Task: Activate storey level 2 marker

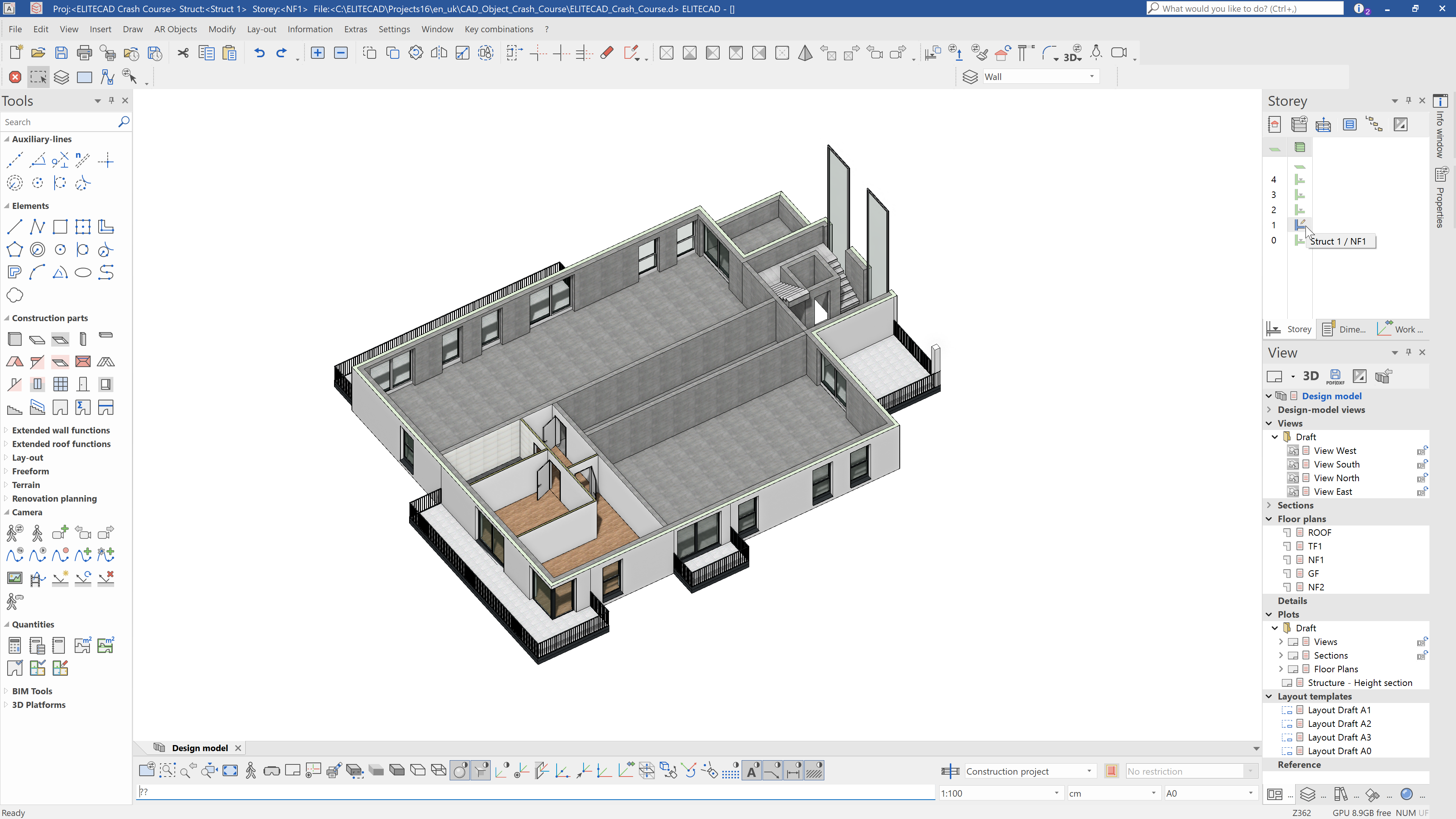Action: pos(1300,210)
